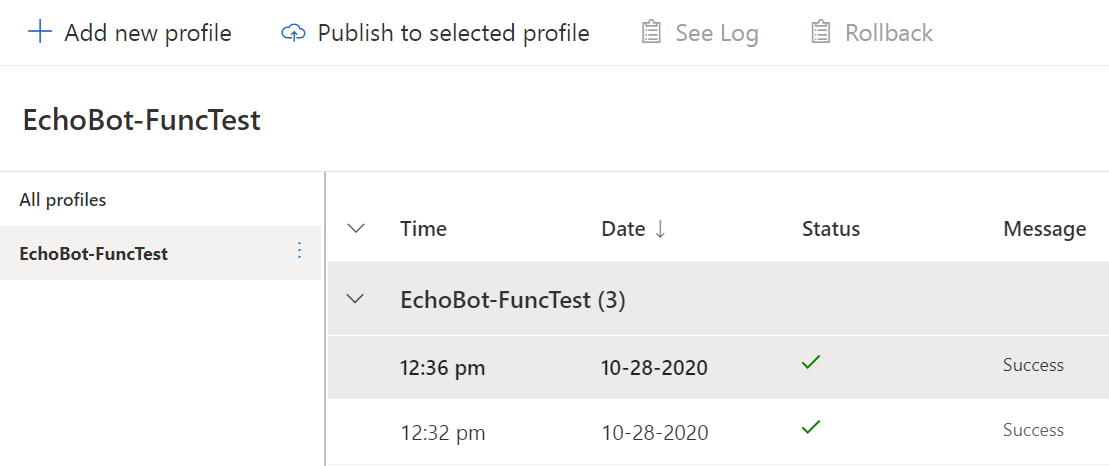Click the Rollback button text

(x=889, y=33)
